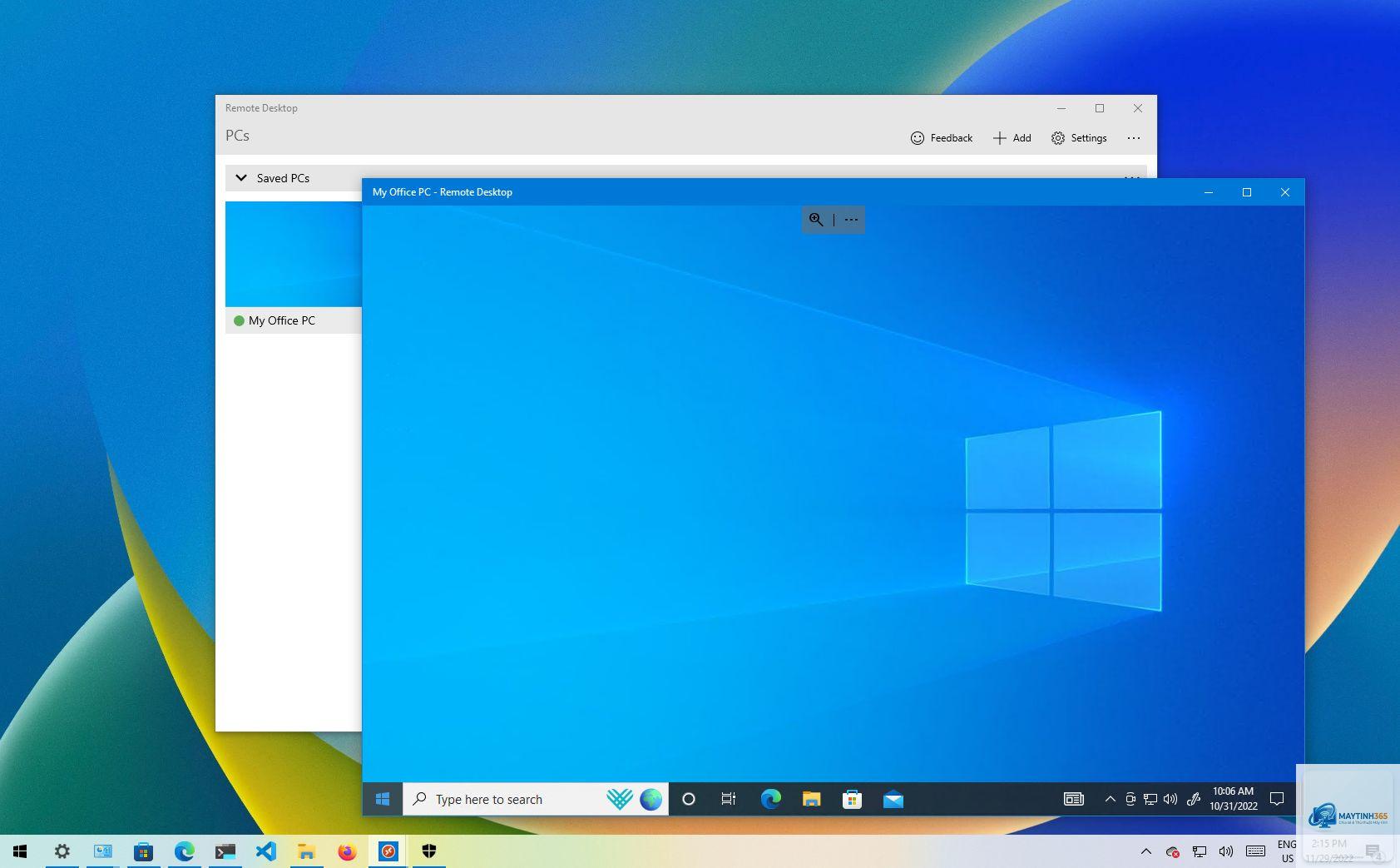
Task: Open Task View in the remote taskbar
Action: point(729,799)
